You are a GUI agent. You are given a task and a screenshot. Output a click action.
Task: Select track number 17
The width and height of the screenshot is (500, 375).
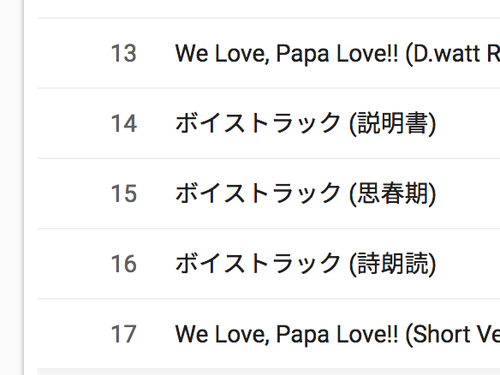pyautogui.click(x=123, y=334)
